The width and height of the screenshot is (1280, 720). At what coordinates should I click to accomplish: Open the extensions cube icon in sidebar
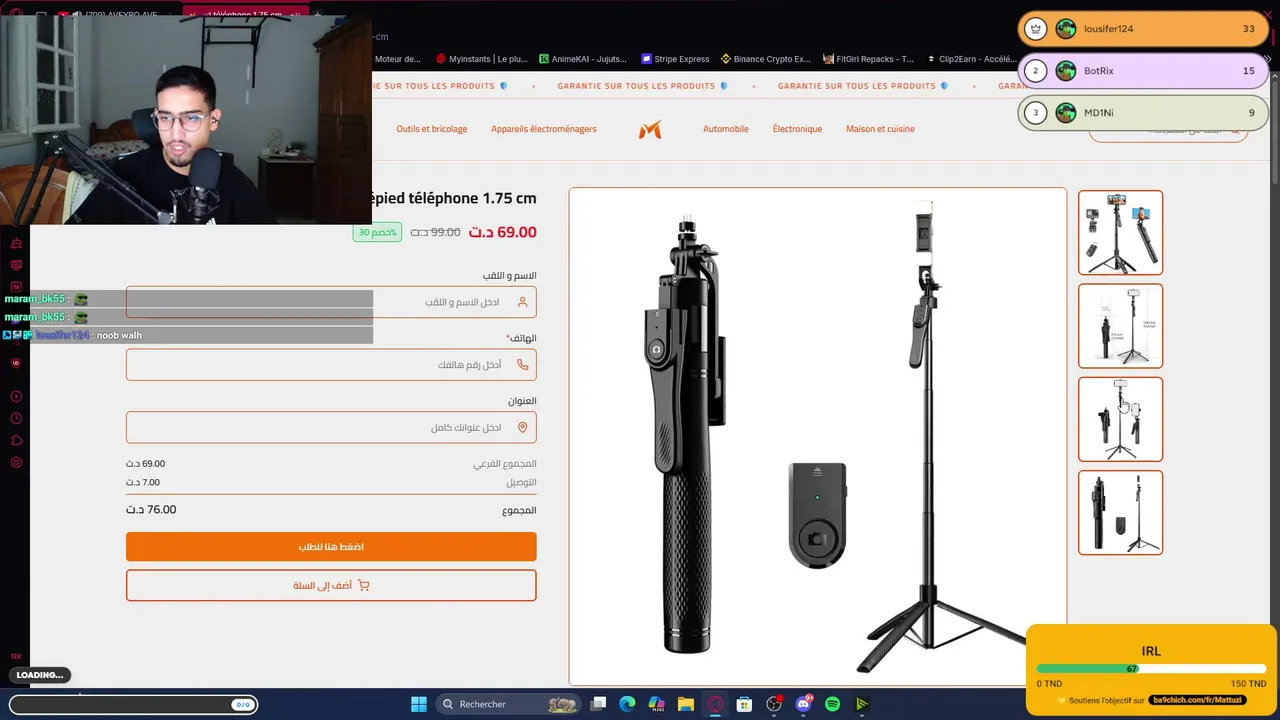(16, 440)
